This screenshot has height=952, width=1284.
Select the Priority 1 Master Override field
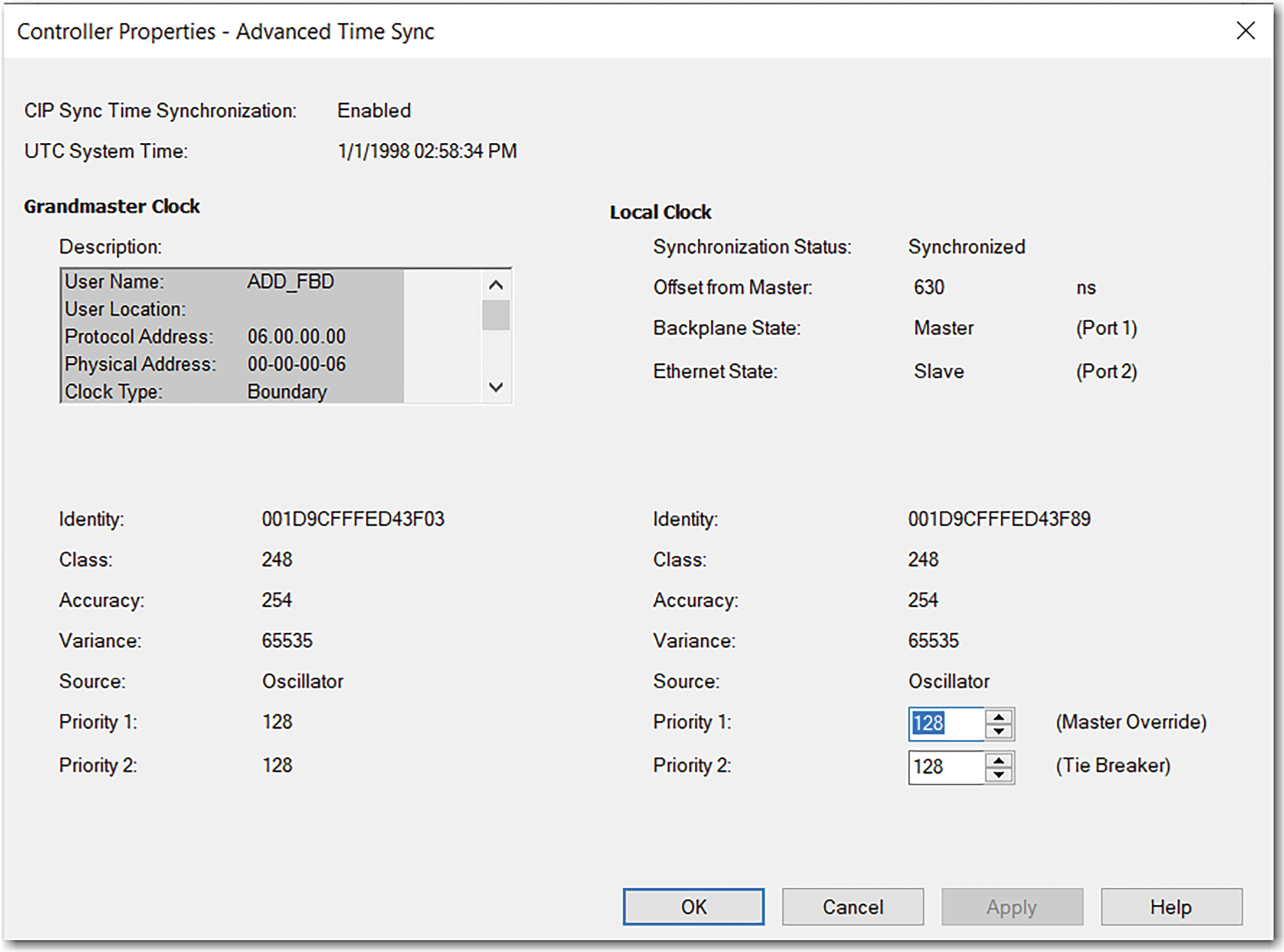945,724
